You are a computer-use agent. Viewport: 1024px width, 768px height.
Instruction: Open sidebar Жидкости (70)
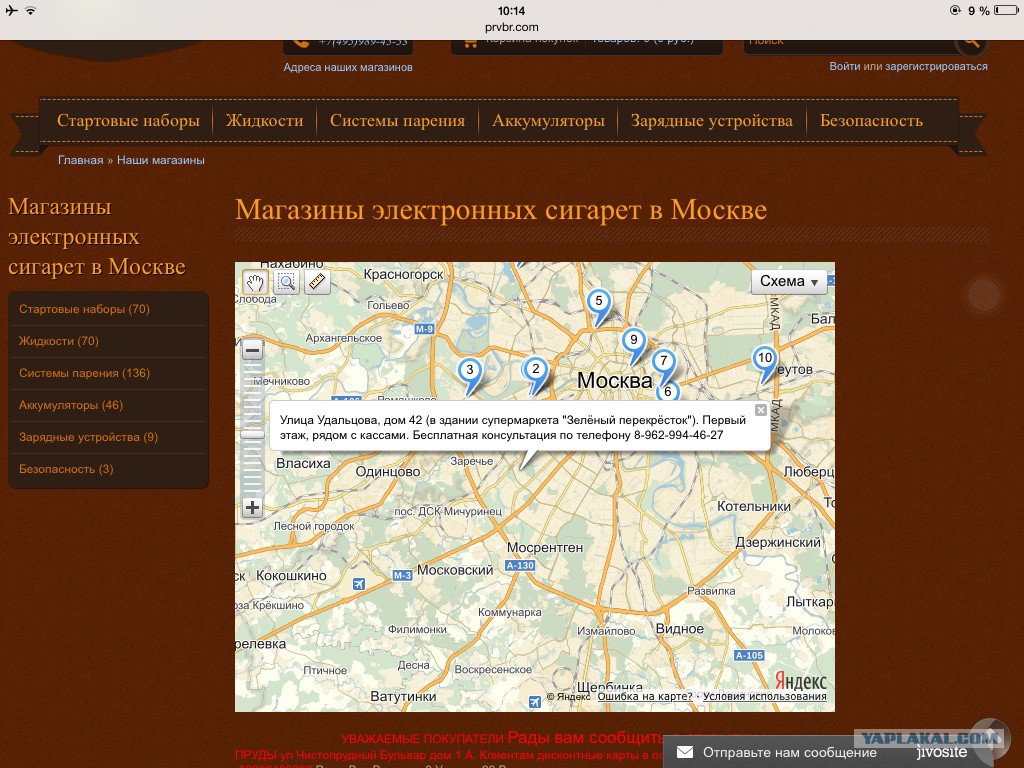pyautogui.click(x=59, y=341)
